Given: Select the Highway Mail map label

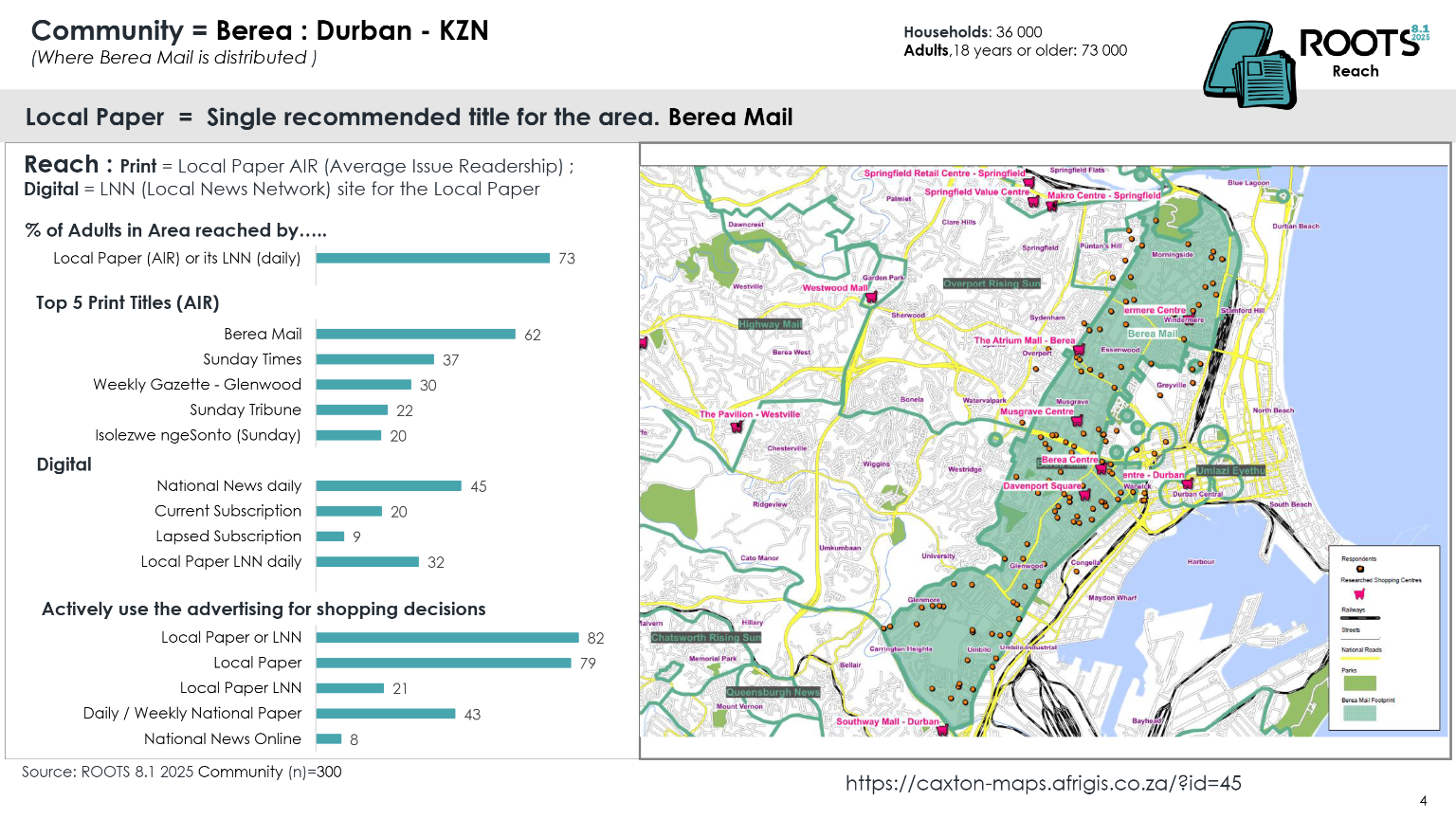Looking at the screenshot, I should [770, 324].
